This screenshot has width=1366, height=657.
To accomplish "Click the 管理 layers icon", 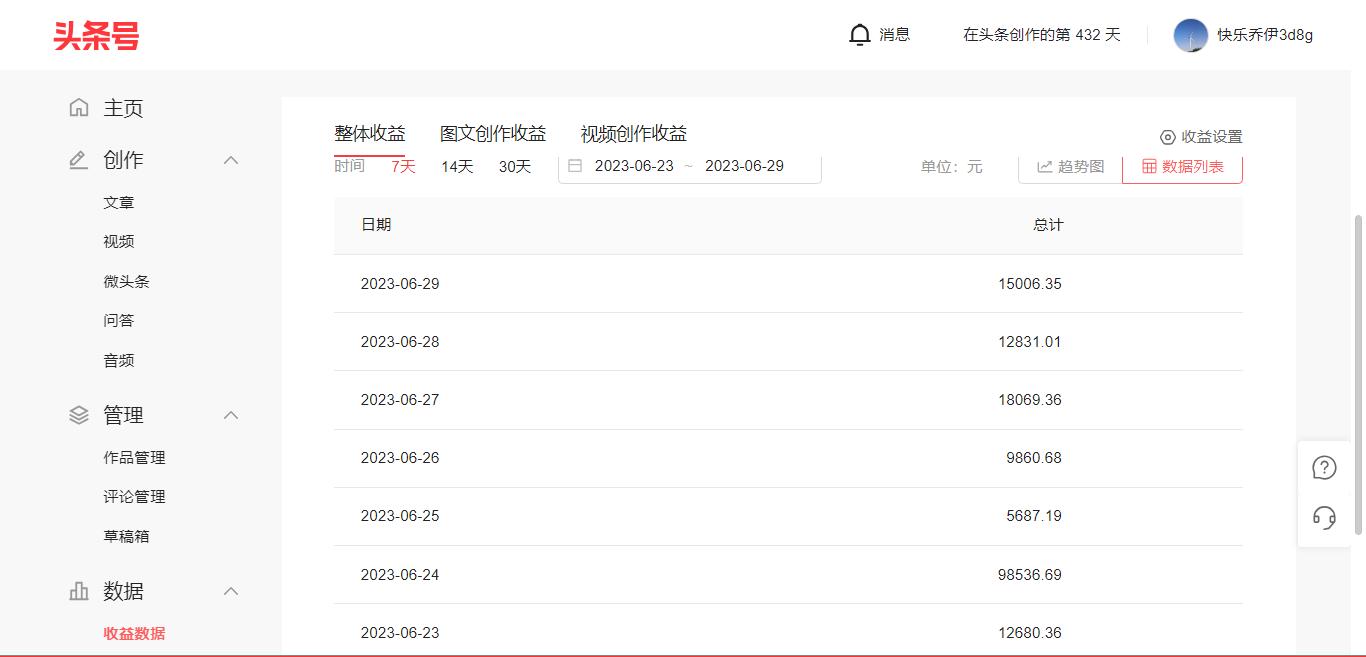I will (x=76, y=414).
